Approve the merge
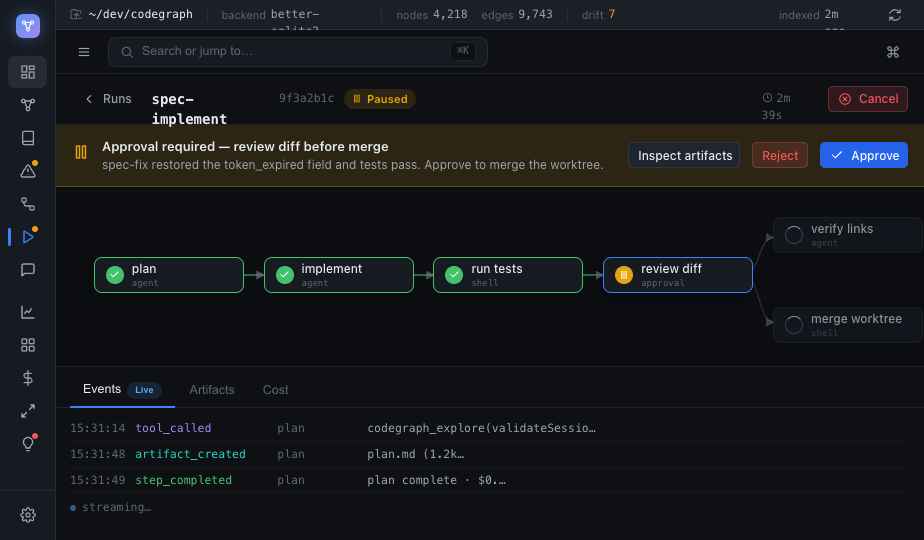The height and width of the screenshot is (540, 924). coord(863,156)
